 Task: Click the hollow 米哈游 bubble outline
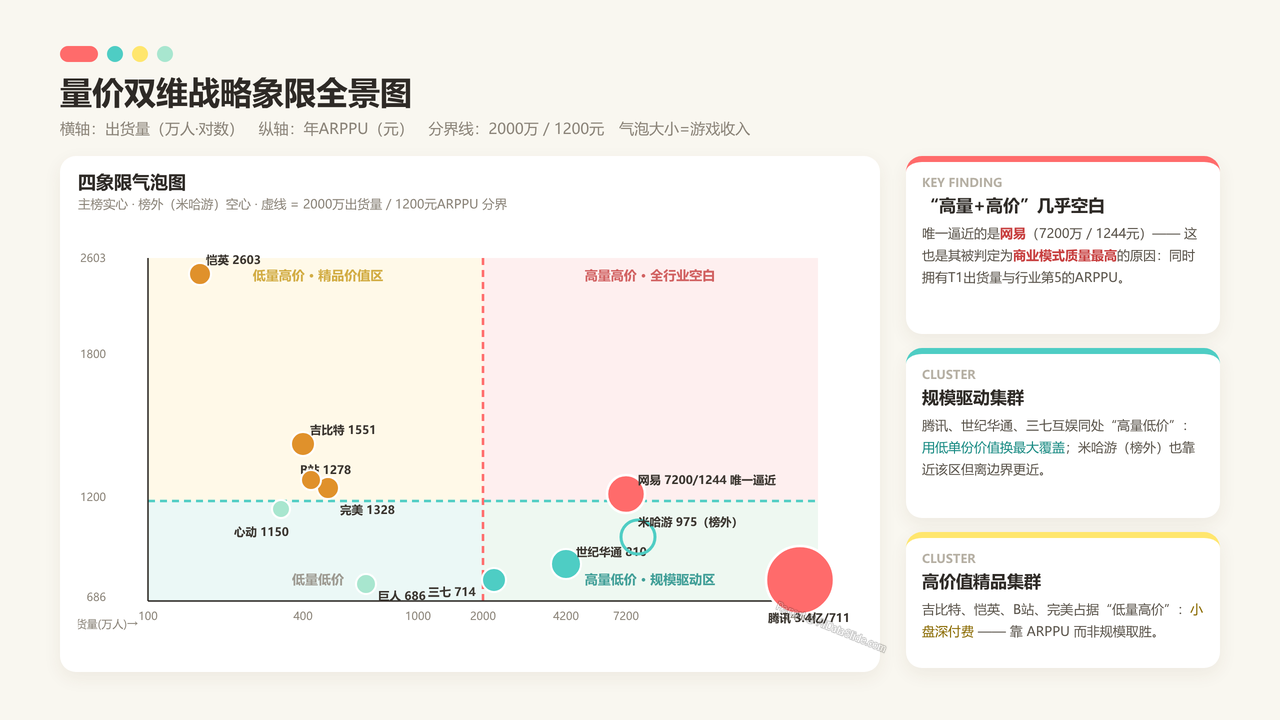[637, 537]
